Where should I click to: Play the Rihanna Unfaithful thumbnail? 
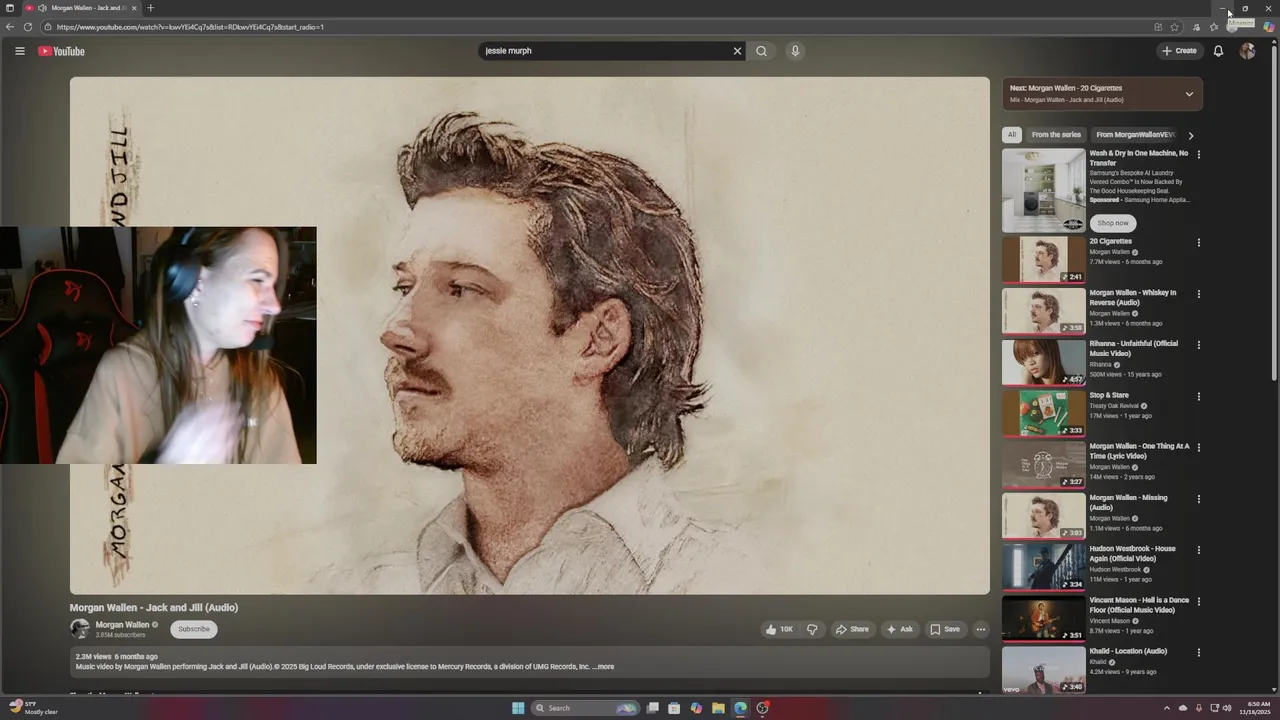click(1044, 362)
